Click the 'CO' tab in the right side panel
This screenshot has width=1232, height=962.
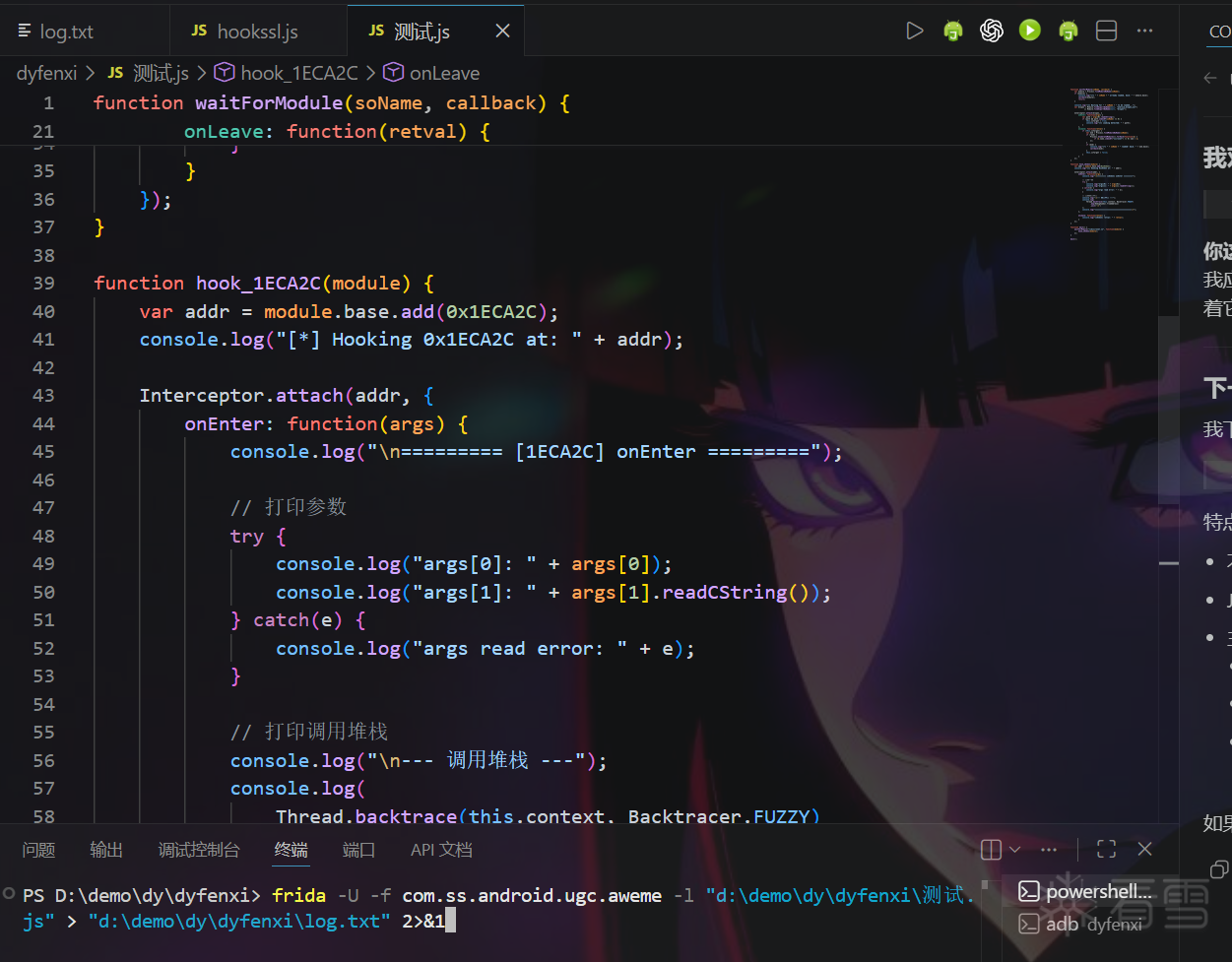(1220, 32)
